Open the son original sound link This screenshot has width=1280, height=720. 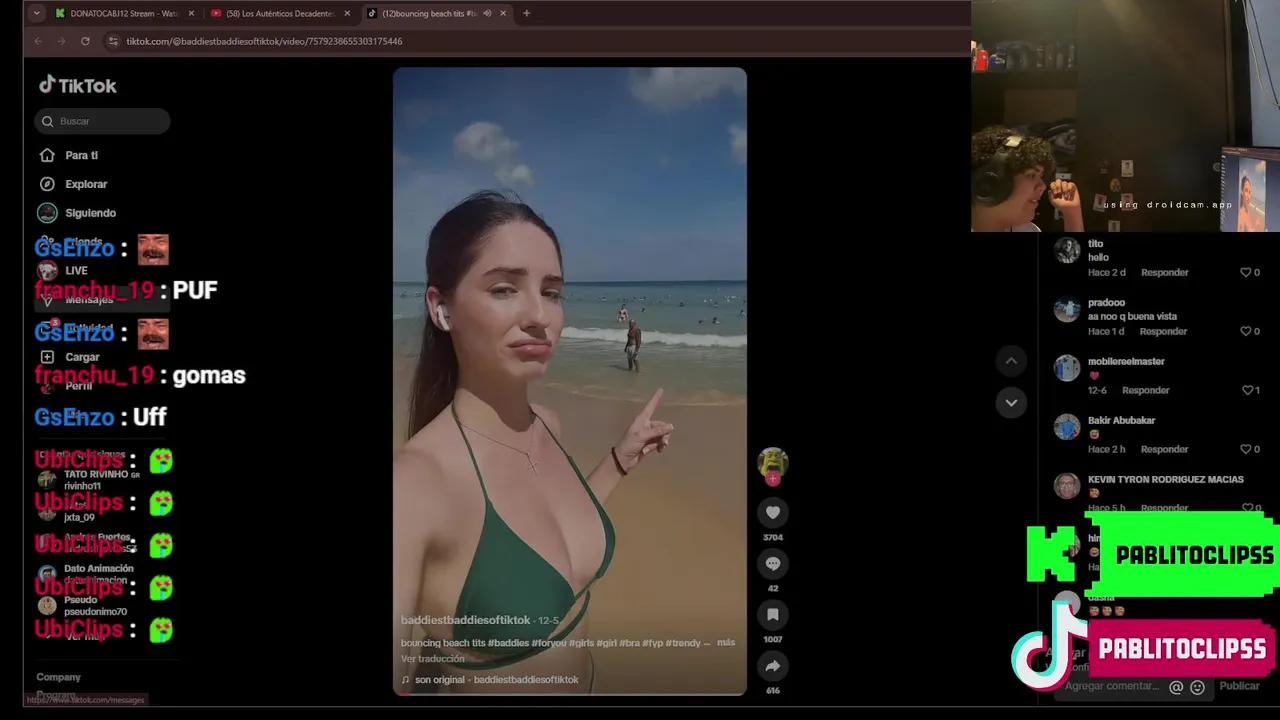coord(490,680)
